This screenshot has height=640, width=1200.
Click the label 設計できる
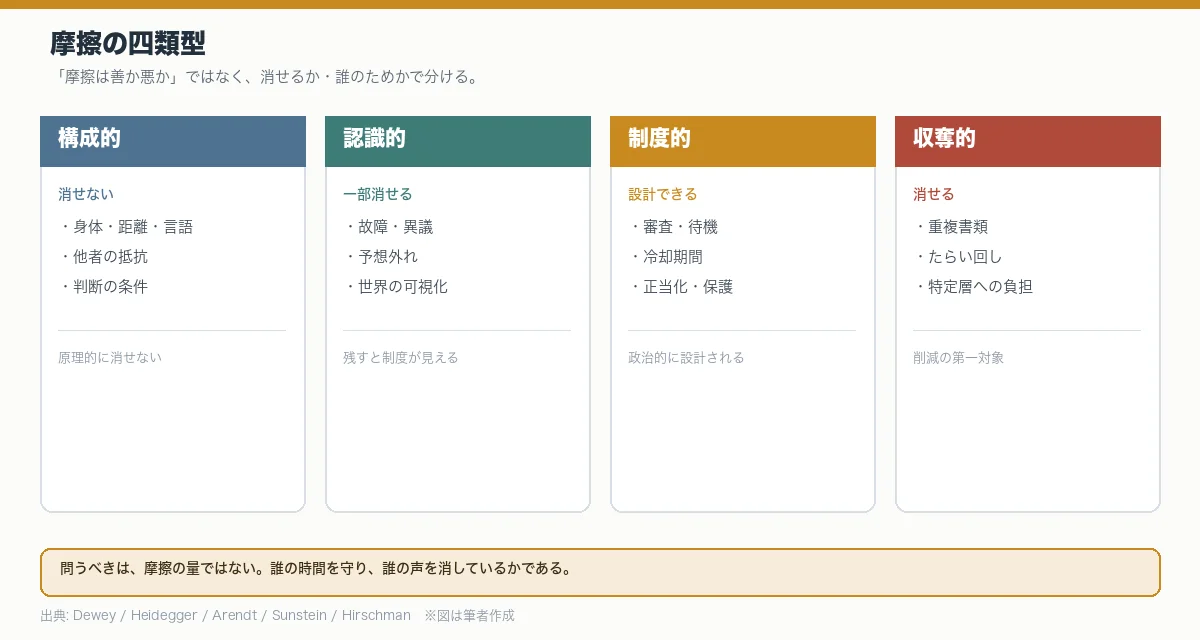click(x=663, y=194)
